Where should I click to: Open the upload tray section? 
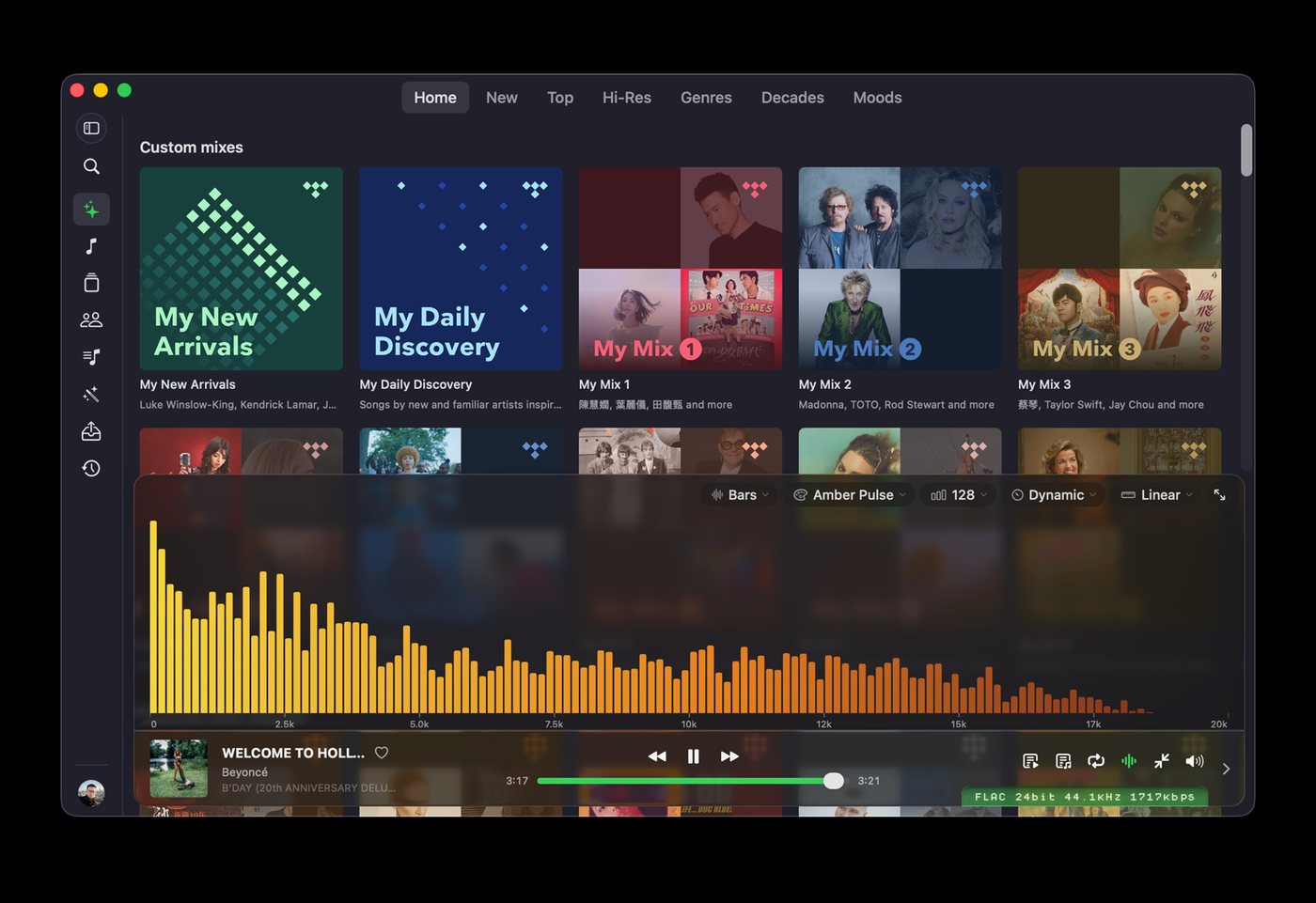(91, 431)
